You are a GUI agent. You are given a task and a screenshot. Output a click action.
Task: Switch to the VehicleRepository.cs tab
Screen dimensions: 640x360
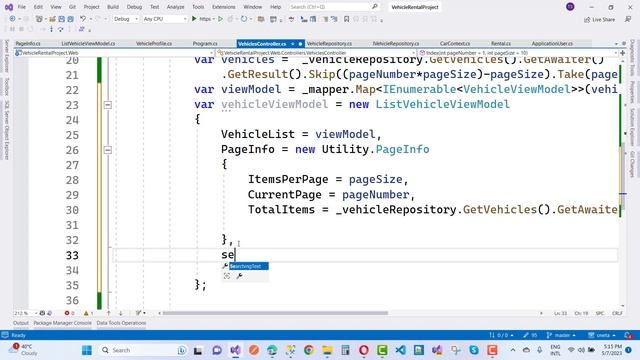tap(329, 43)
